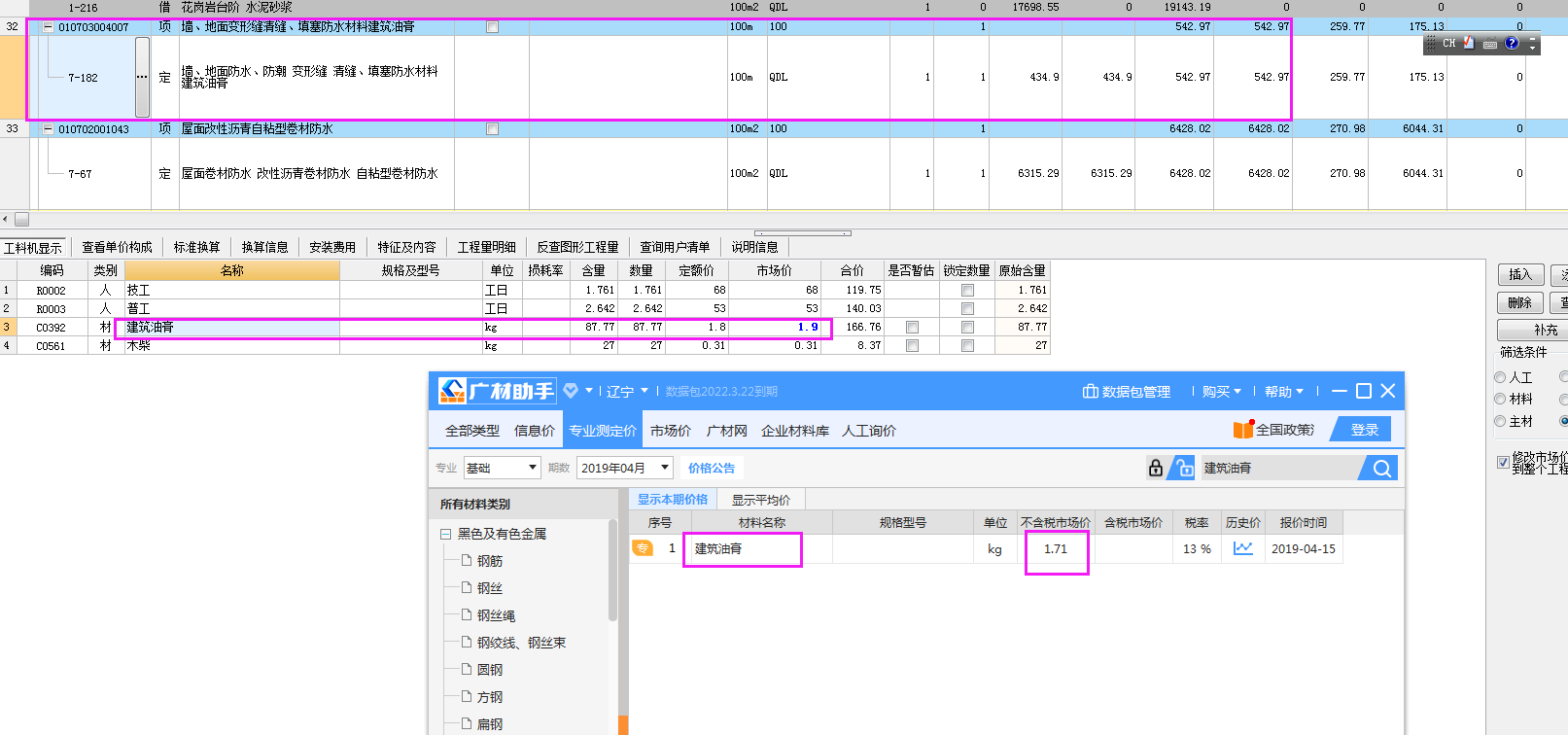The width and height of the screenshot is (1568, 735).
Task: Open the 全国政策 book icon
Action: [1243, 429]
